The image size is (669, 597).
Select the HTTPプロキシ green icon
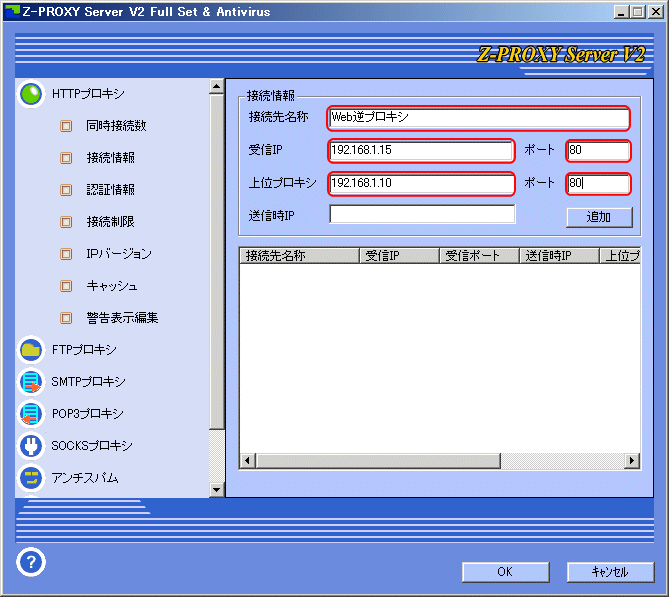(x=31, y=93)
